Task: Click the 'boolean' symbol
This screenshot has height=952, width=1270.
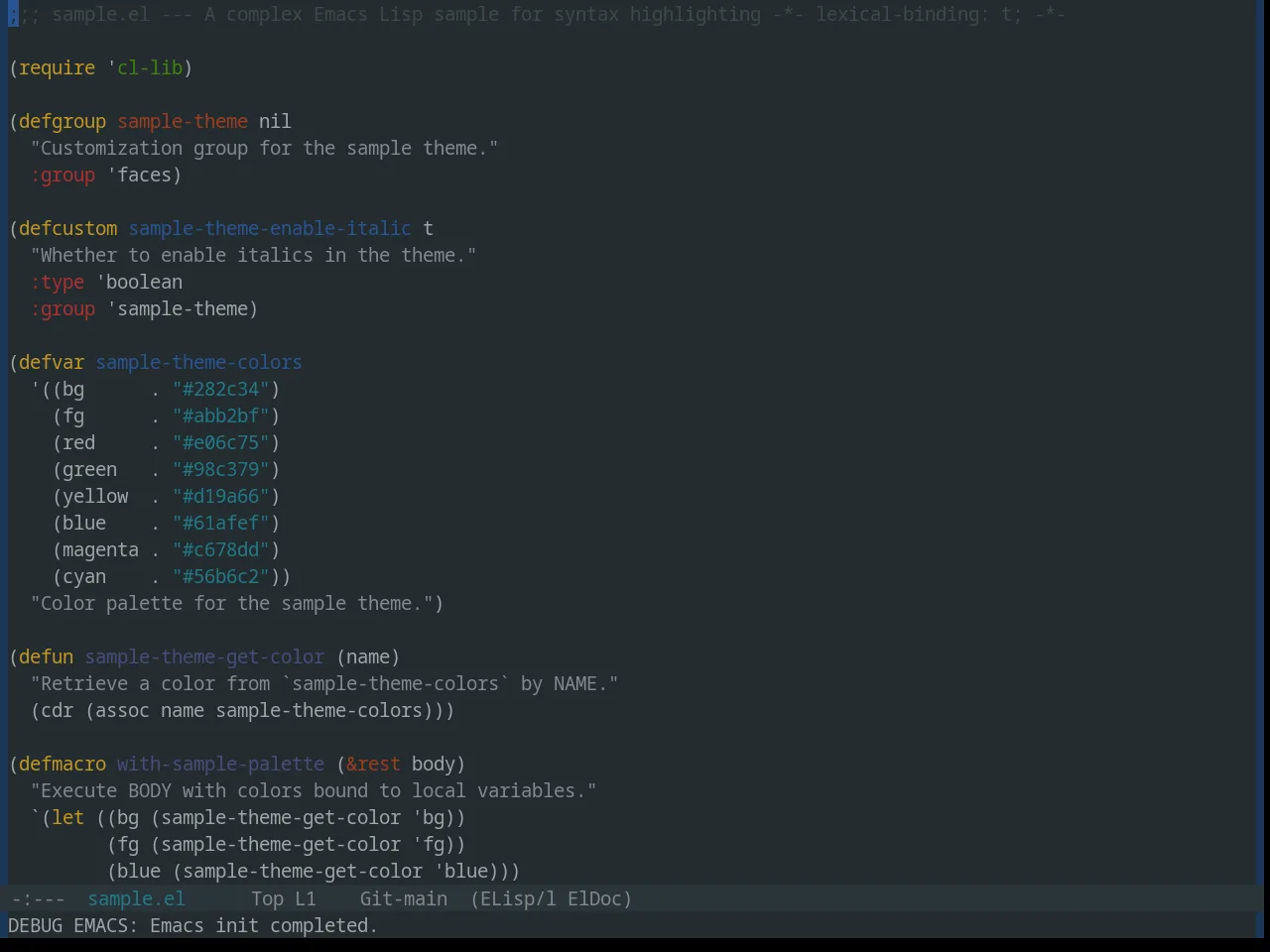Action: (x=144, y=282)
